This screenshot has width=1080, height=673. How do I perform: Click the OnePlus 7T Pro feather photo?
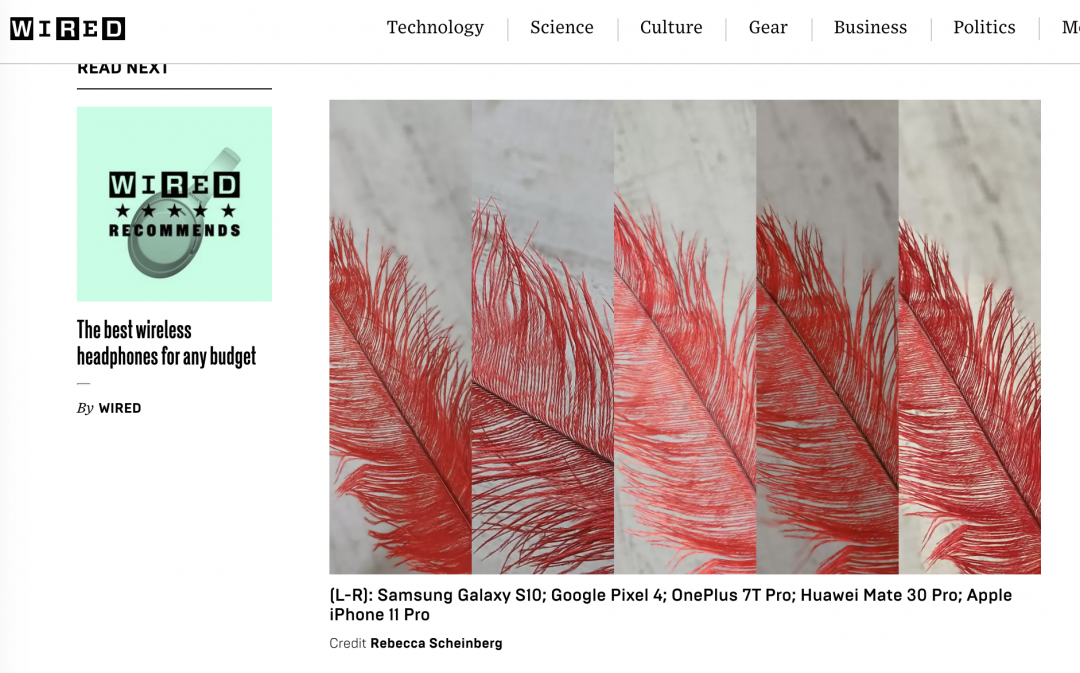(x=685, y=337)
